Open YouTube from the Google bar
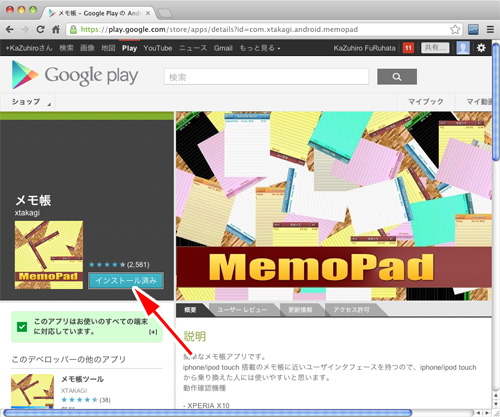 [158, 48]
